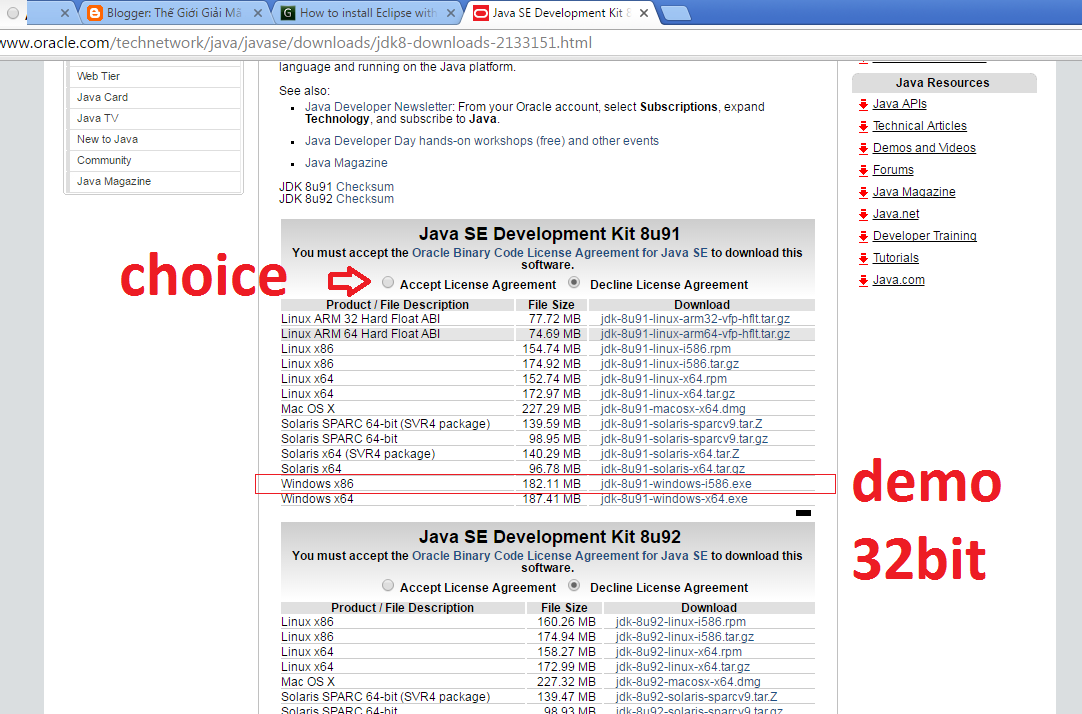The image size is (1082, 714).
Task: Select Decline License Agreement for JDK 8u91
Action: (x=574, y=282)
